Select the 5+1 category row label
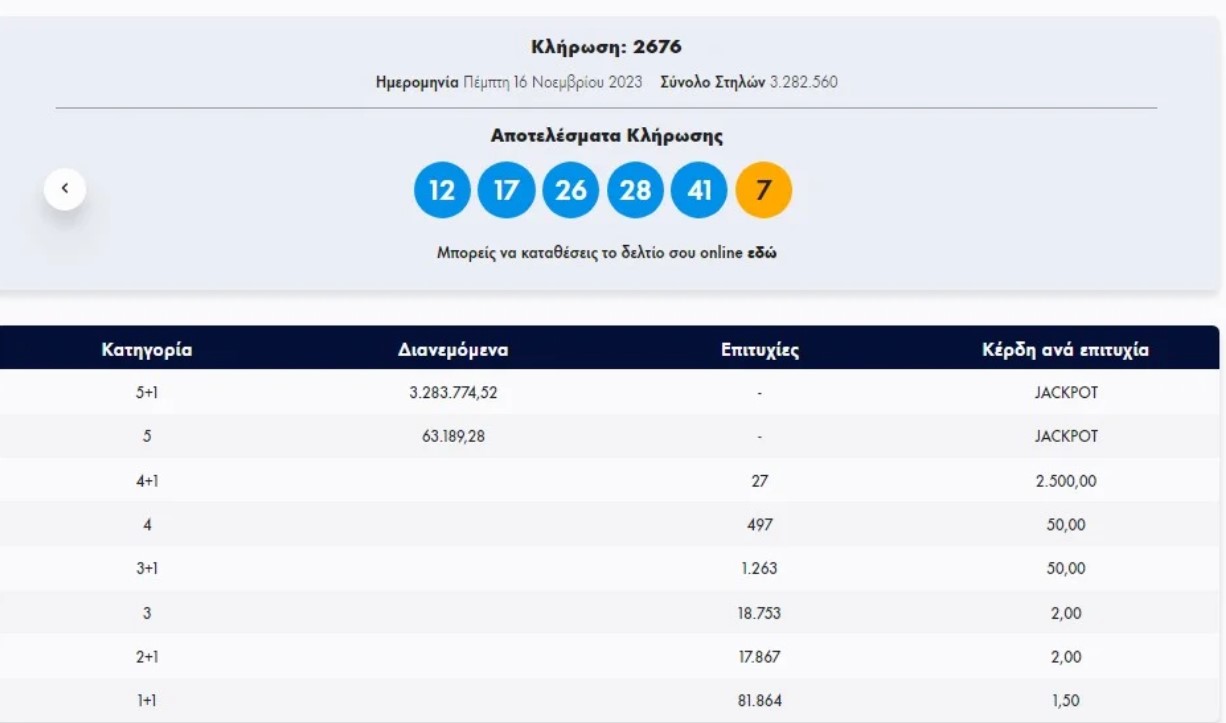This screenshot has width=1226, height=723. [147, 393]
